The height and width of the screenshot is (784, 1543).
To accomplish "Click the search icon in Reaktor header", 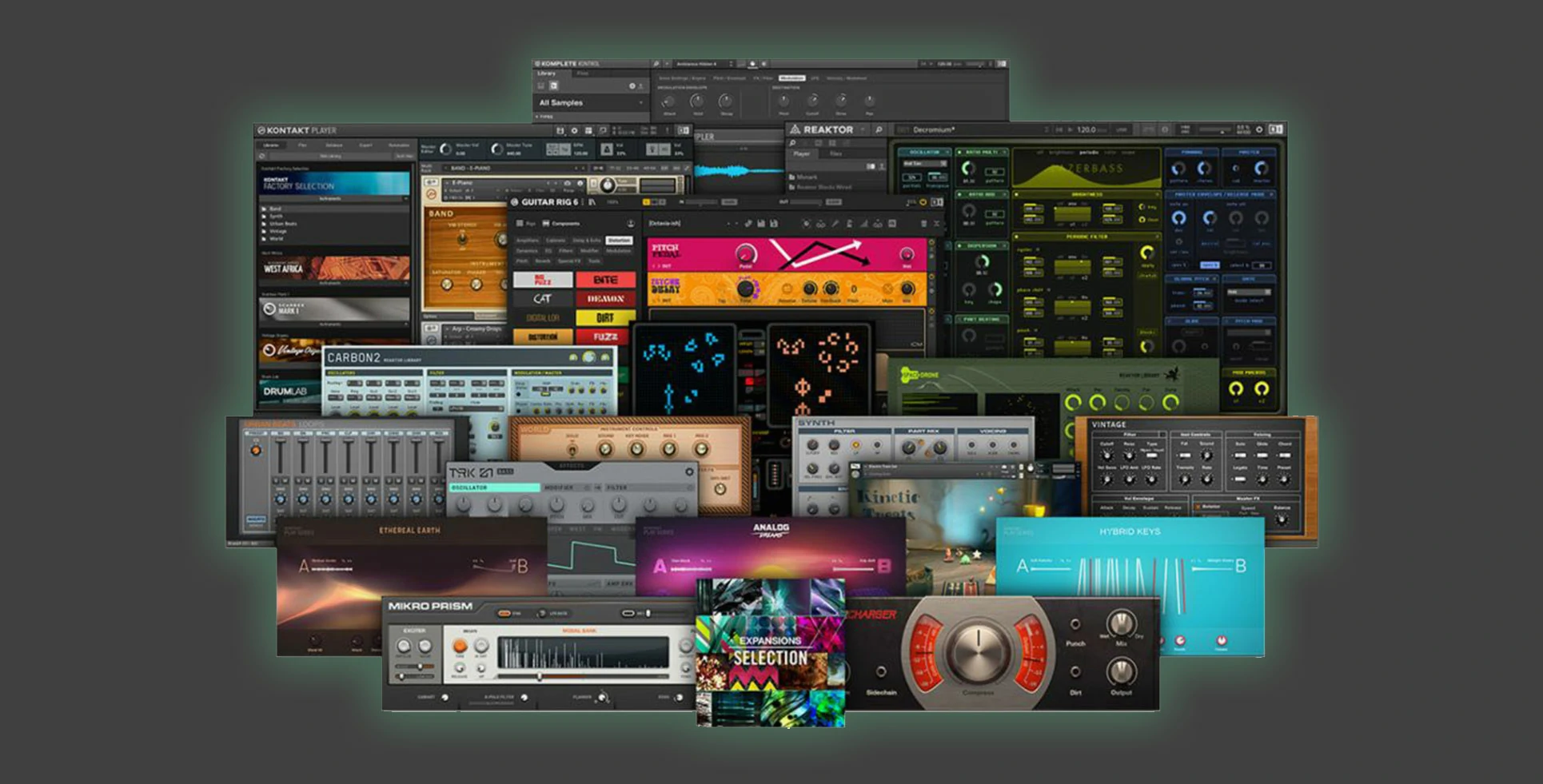I will [879, 129].
